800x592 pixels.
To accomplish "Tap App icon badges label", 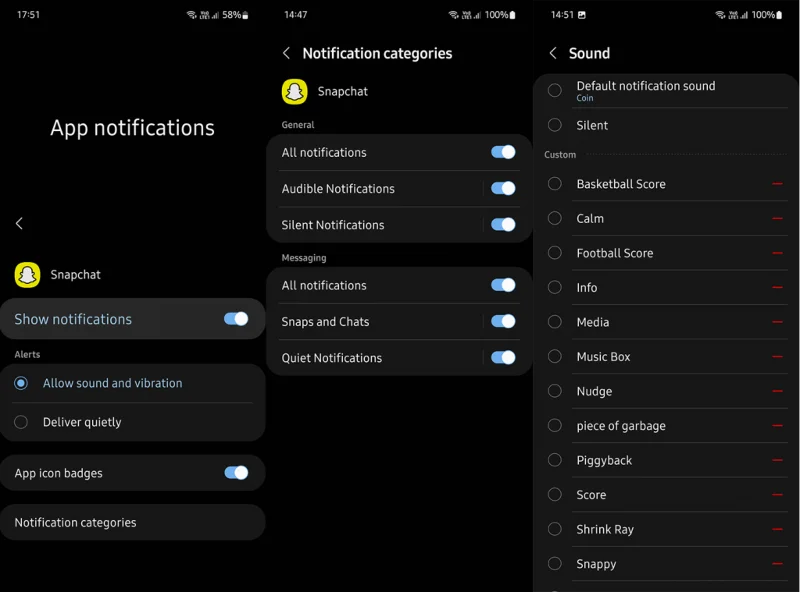I will pos(58,474).
